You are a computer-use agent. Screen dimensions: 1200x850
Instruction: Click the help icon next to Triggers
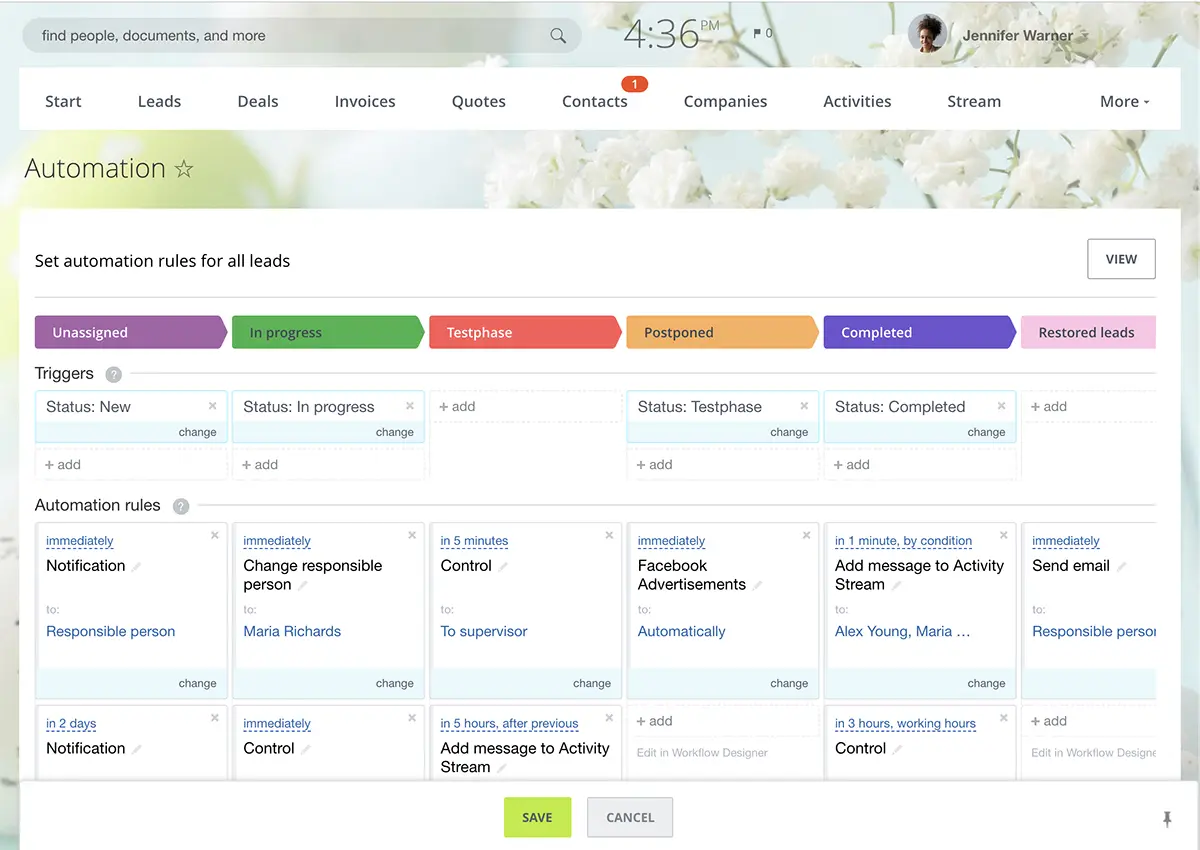[x=114, y=375]
